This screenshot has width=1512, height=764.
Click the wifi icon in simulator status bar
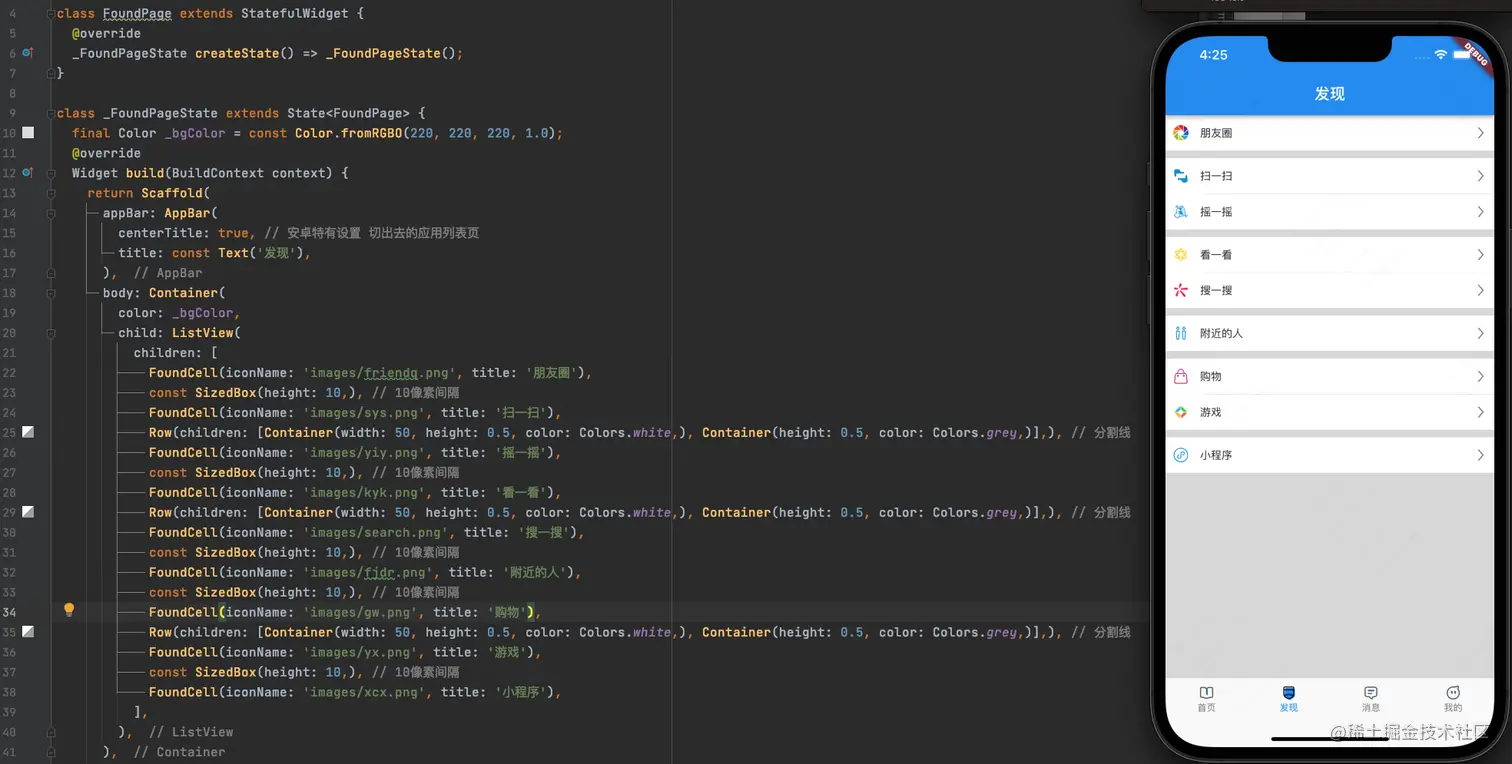coord(1440,54)
